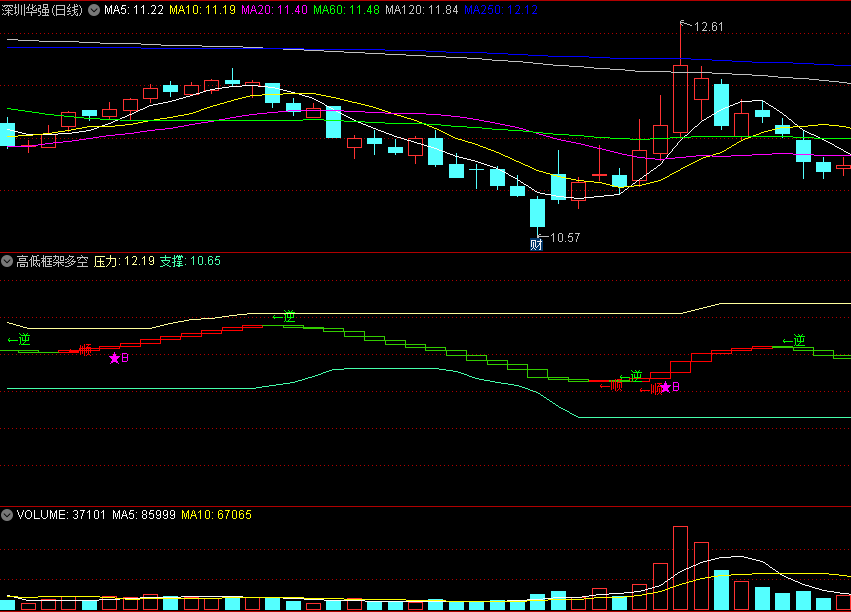This screenshot has width=851, height=612.
Task: Click the MA120: 11.84 label
Action: pyautogui.click(x=422, y=10)
